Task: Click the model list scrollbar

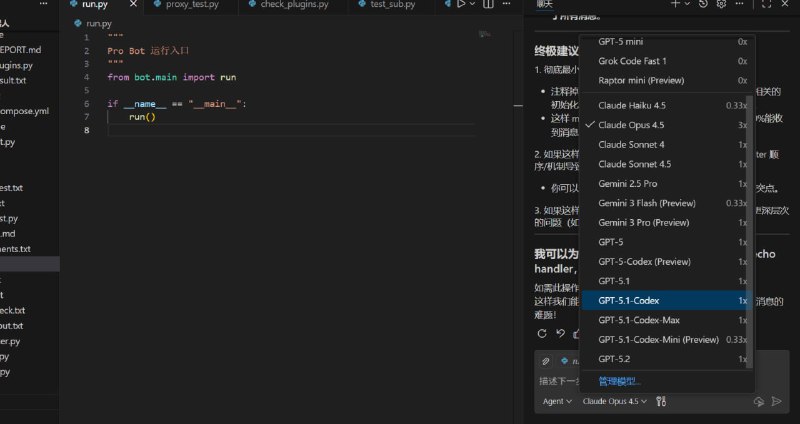Action: pos(749,232)
